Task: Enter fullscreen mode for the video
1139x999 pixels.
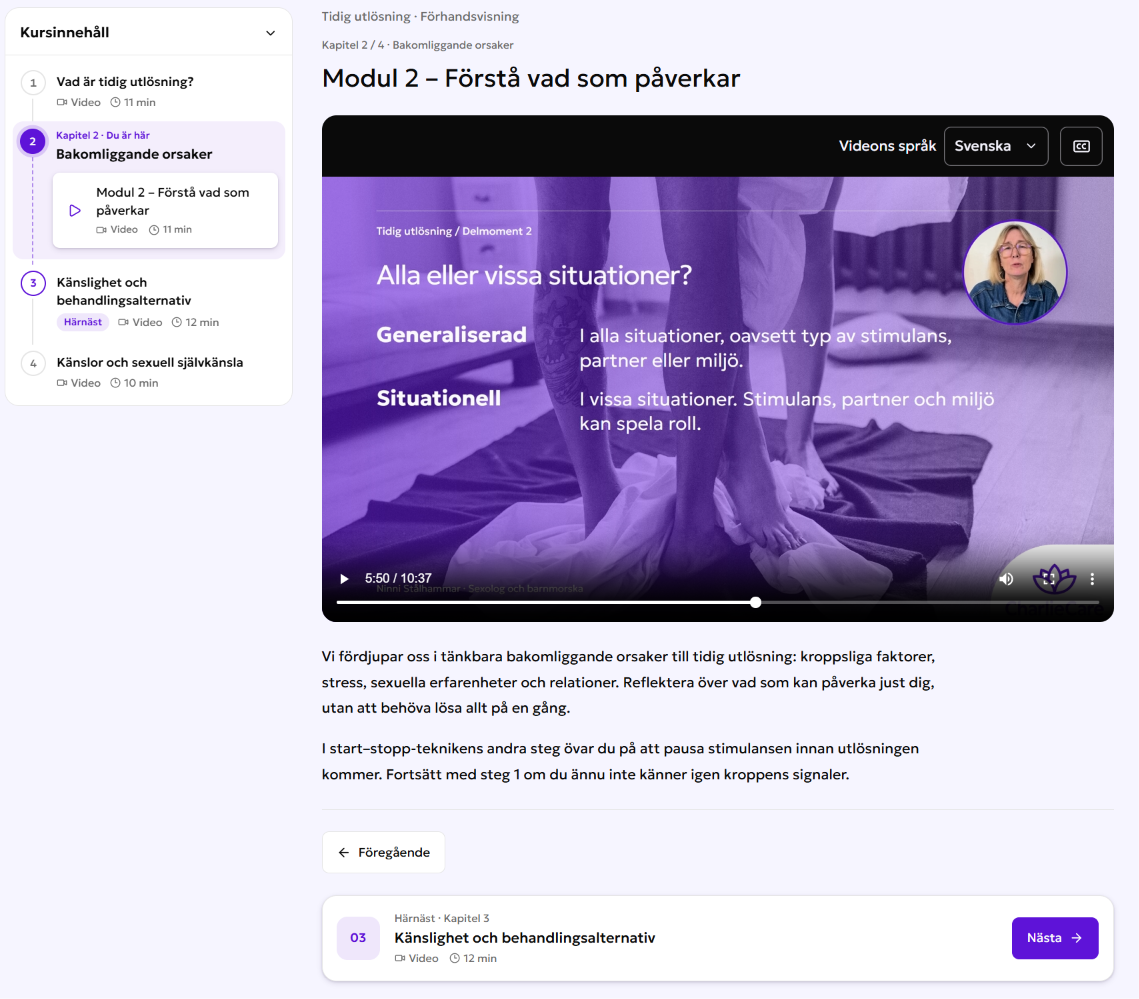Action: click(x=1049, y=579)
